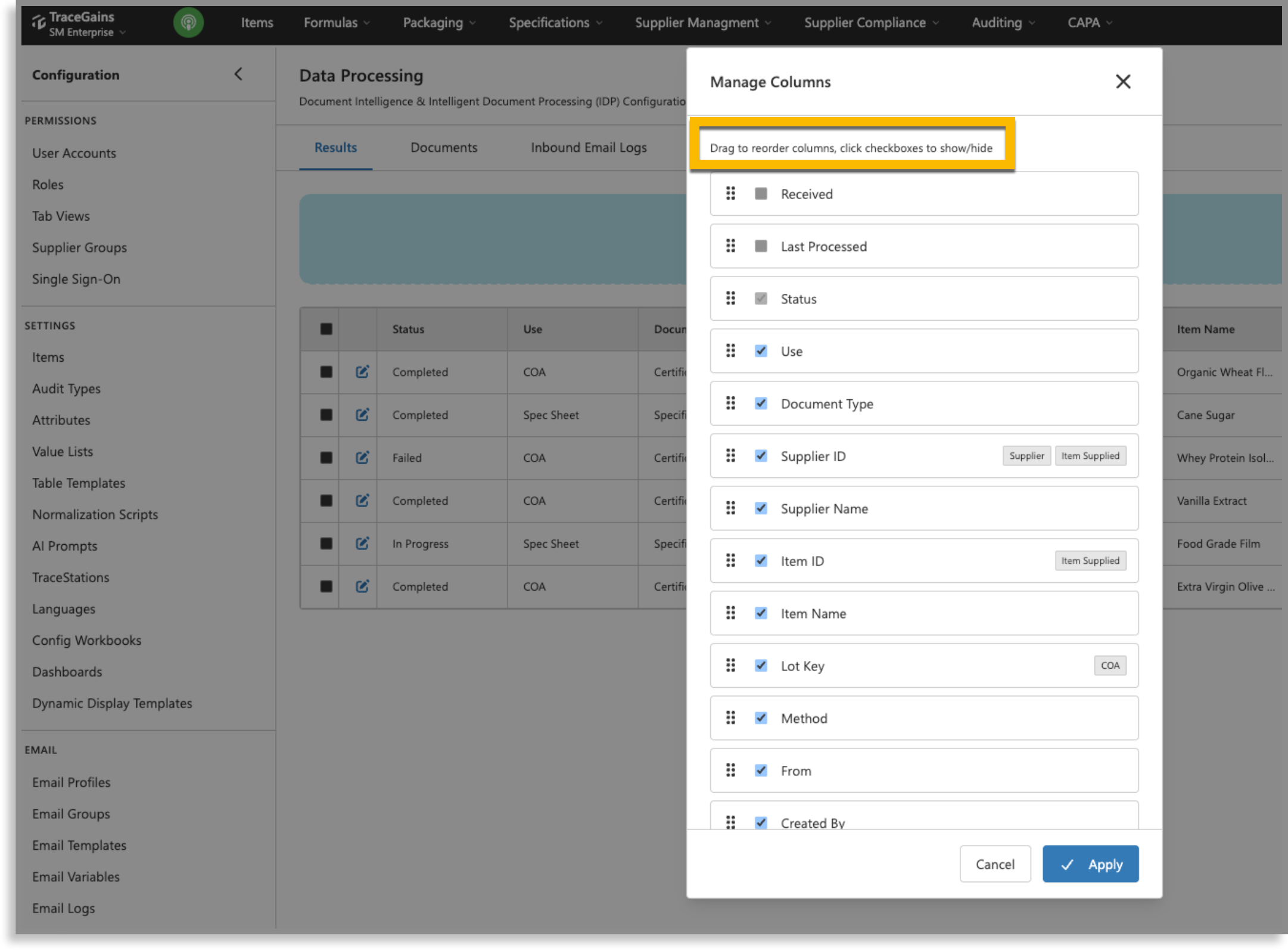1288x950 pixels.
Task: Close the Manage Columns dialog
Action: pyautogui.click(x=1122, y=82)
